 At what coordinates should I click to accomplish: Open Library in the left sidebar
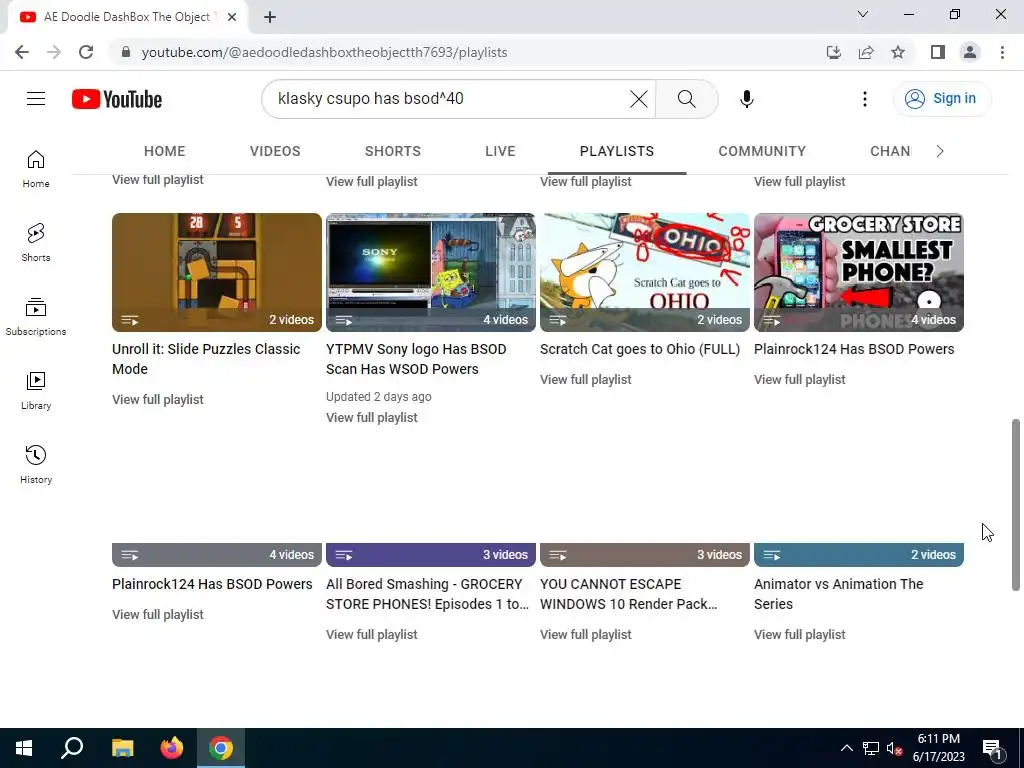coord(36,391)
